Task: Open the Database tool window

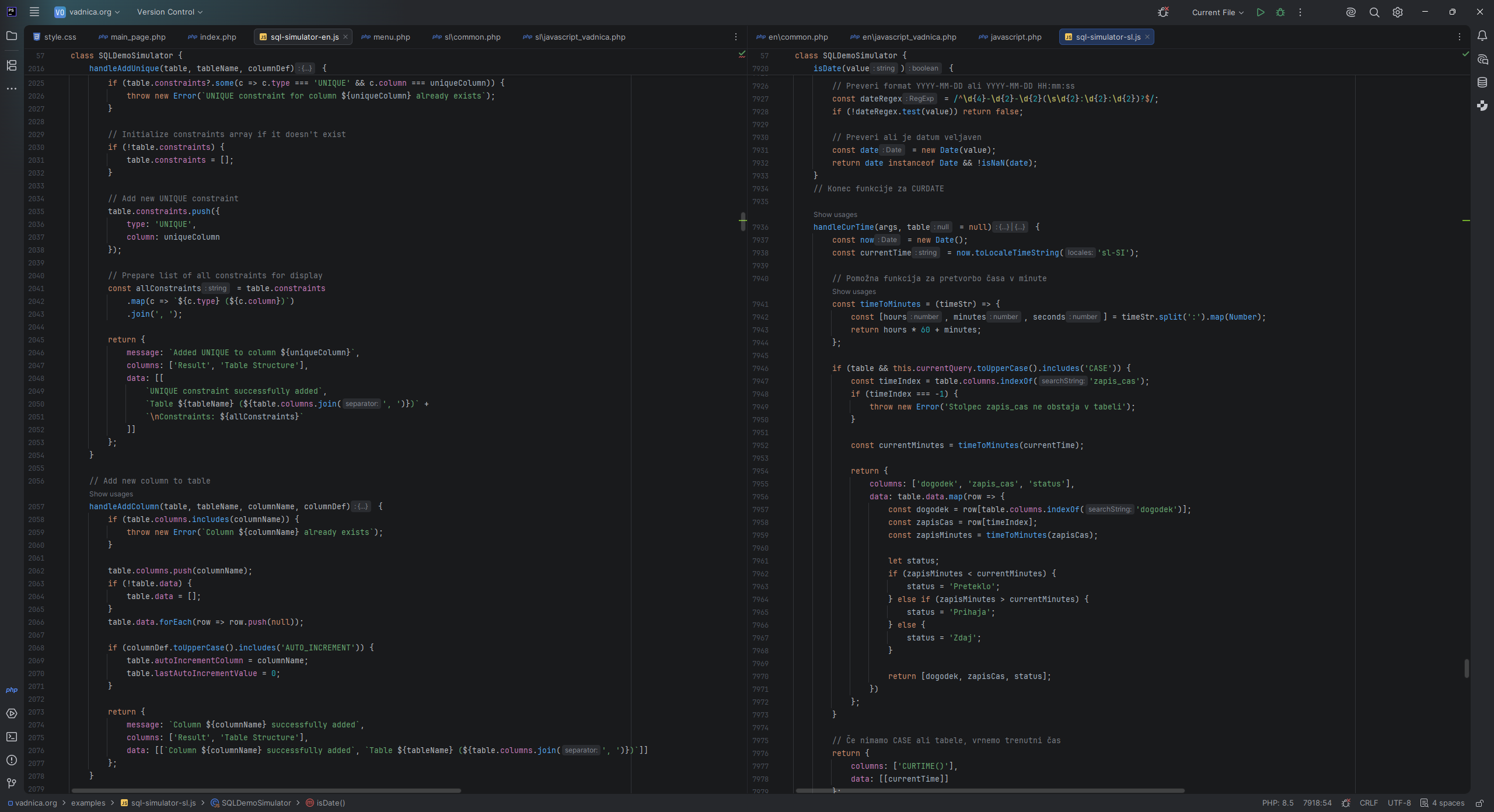Action: click(1482, 82)
